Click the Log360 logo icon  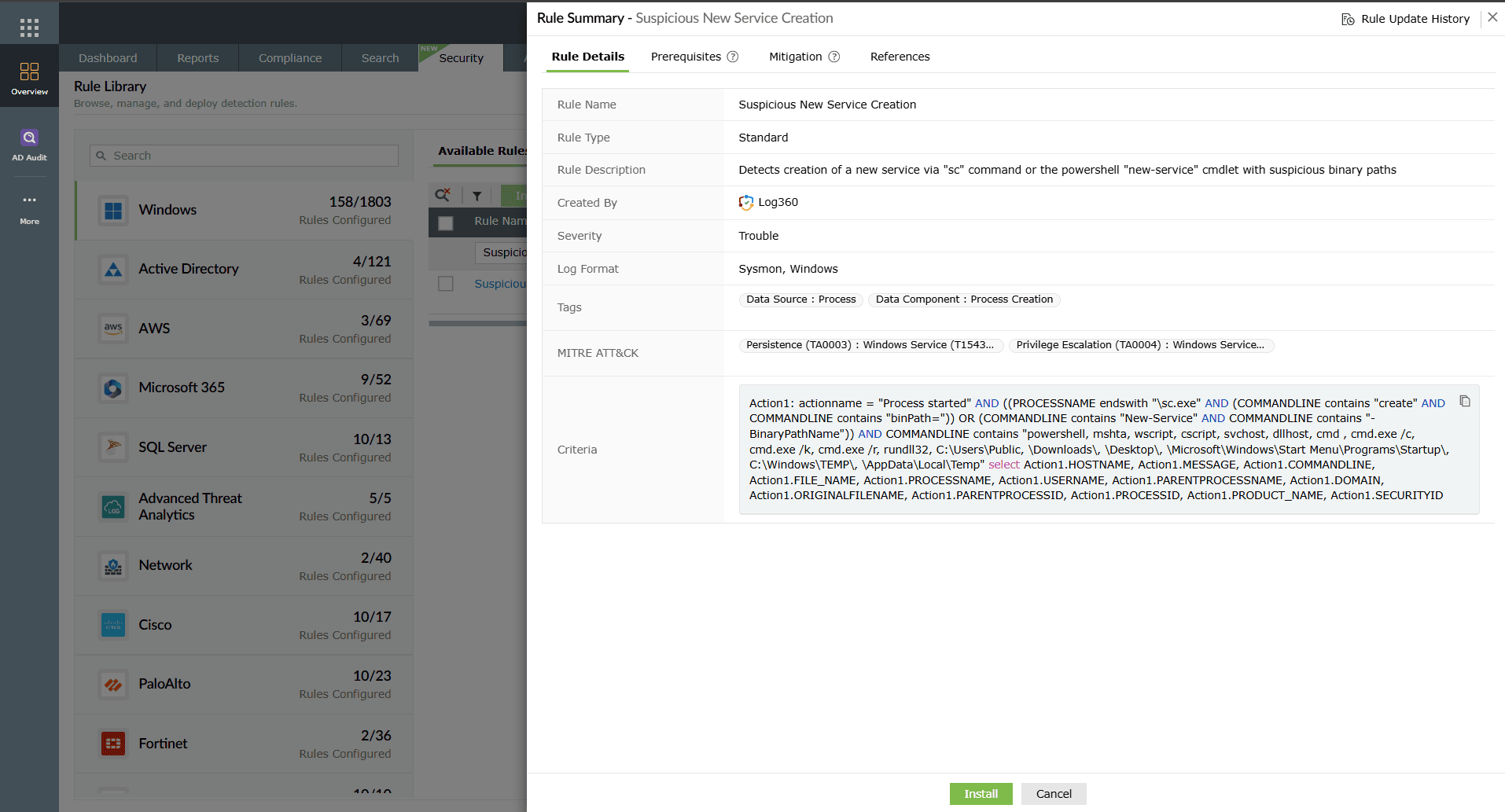click(746, 203)
